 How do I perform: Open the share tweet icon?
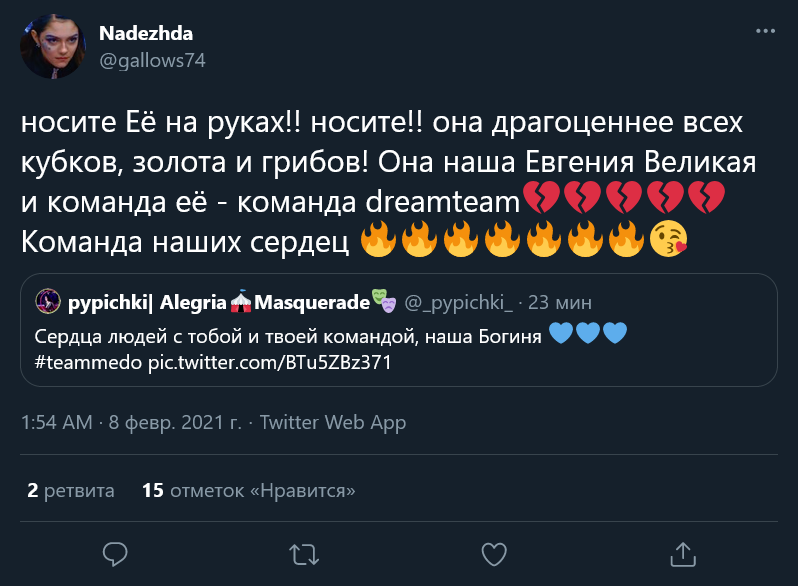682,552
